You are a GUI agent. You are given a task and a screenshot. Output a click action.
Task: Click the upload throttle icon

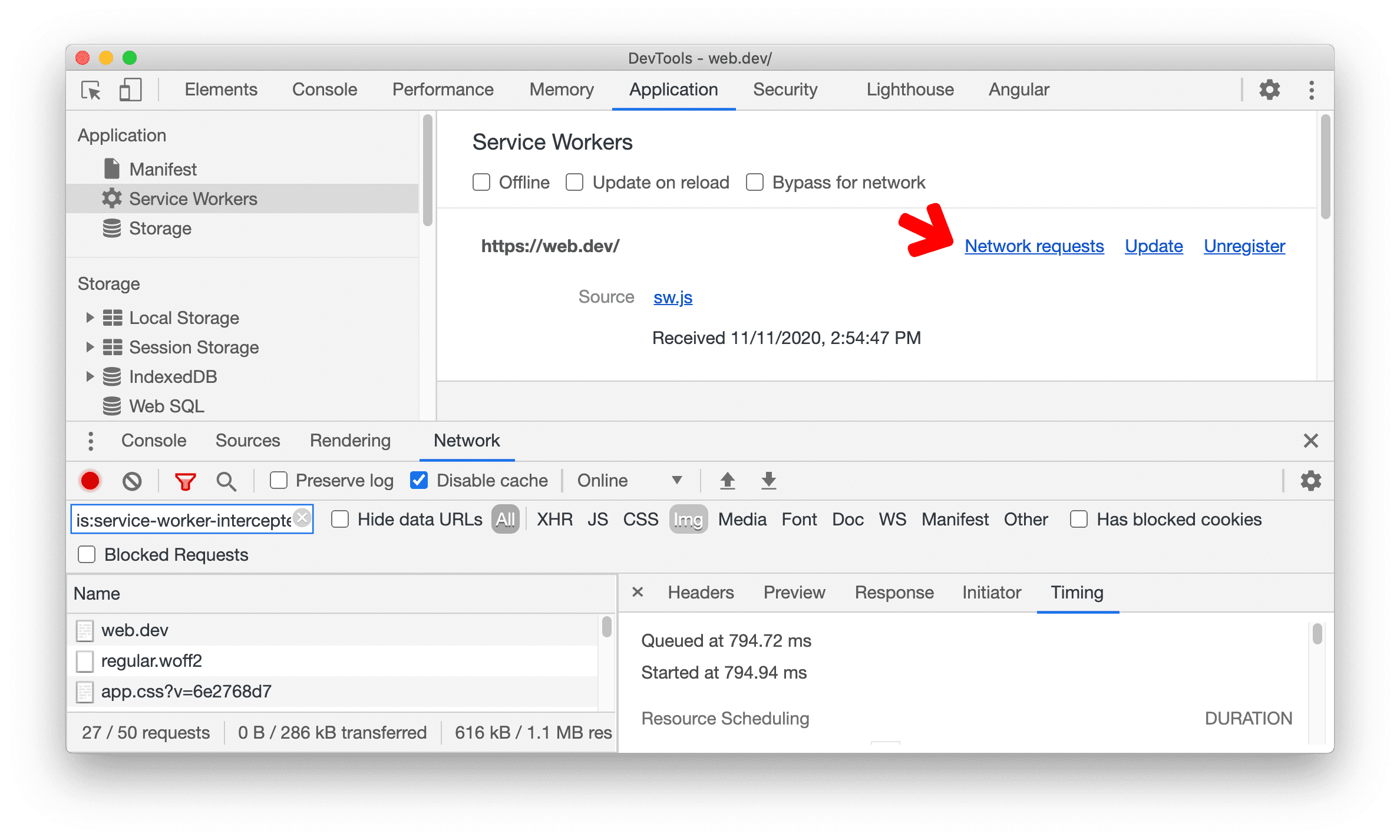(x=726, y=480)
